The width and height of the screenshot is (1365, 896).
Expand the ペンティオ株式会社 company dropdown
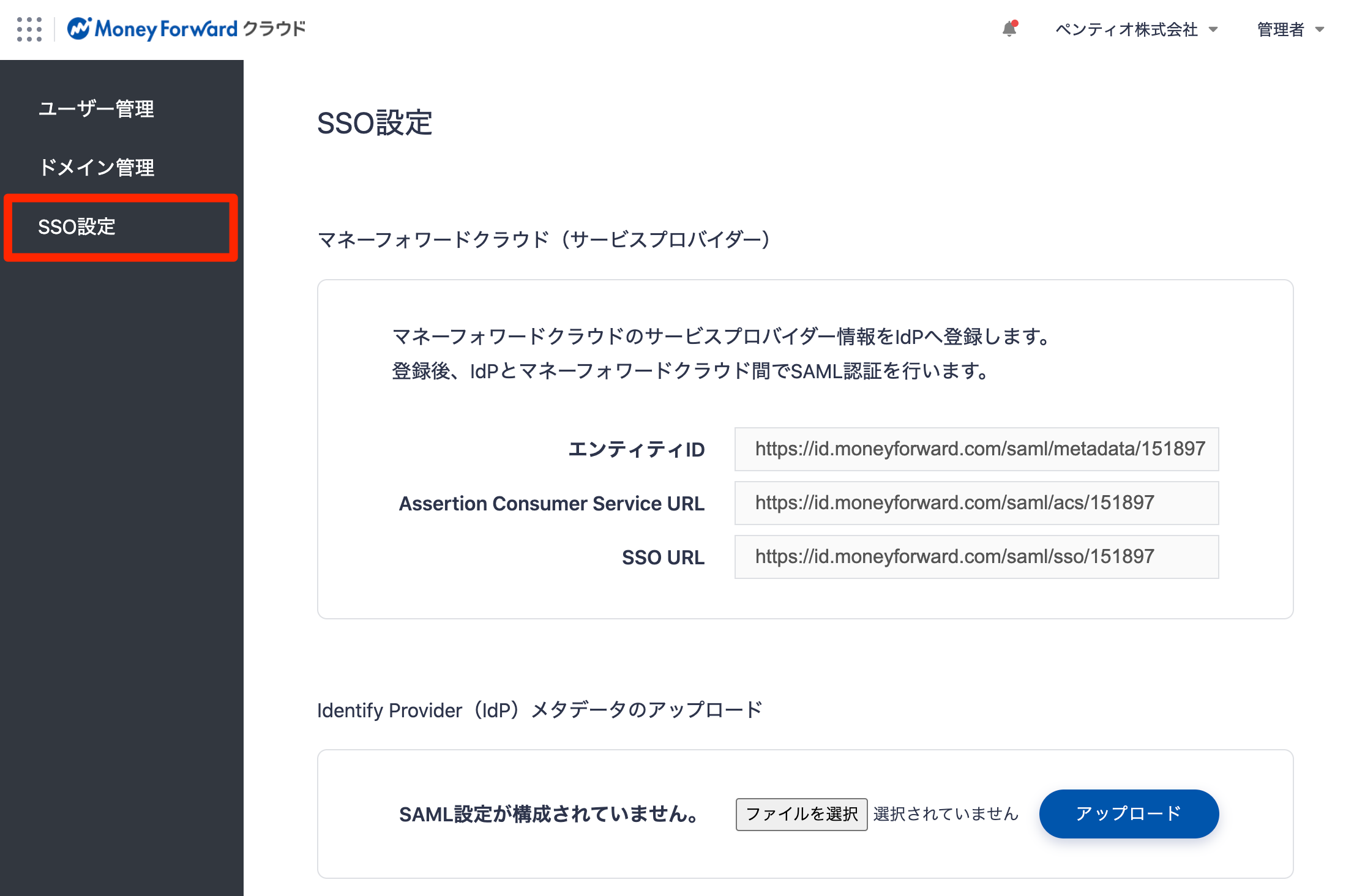pyautogui.click(x=1137, y=29)
